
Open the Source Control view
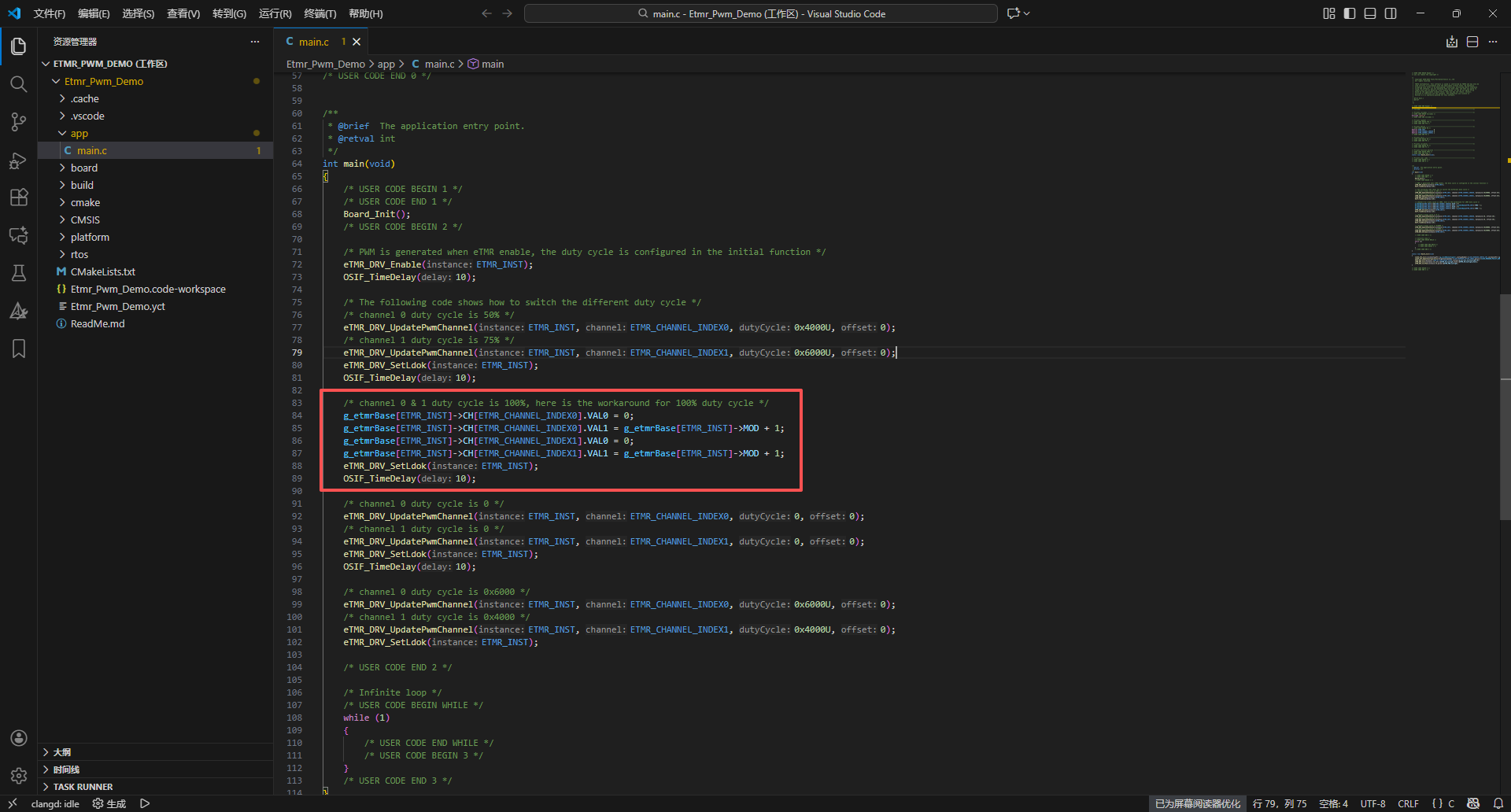tap(18, 122)
